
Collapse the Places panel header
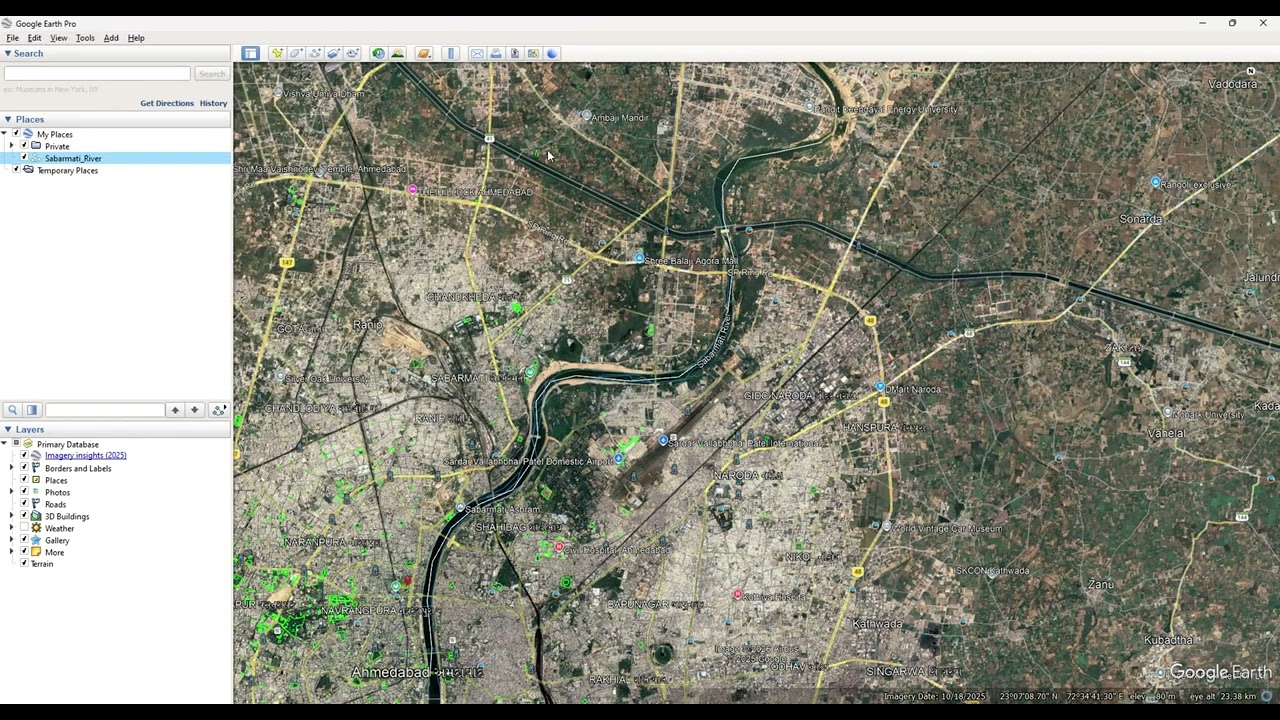click(7, 119)
